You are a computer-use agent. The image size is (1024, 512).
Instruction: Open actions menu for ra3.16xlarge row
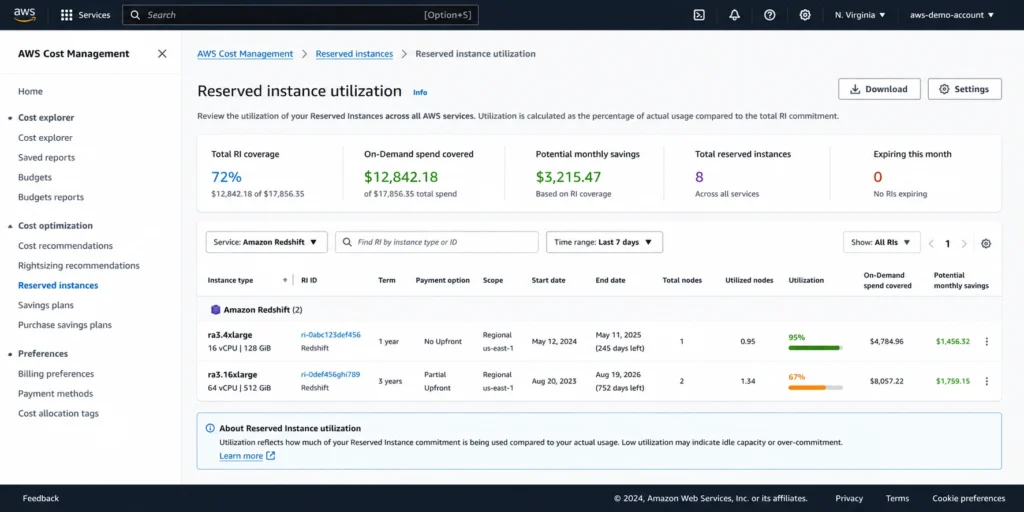(x=986, y=381)
